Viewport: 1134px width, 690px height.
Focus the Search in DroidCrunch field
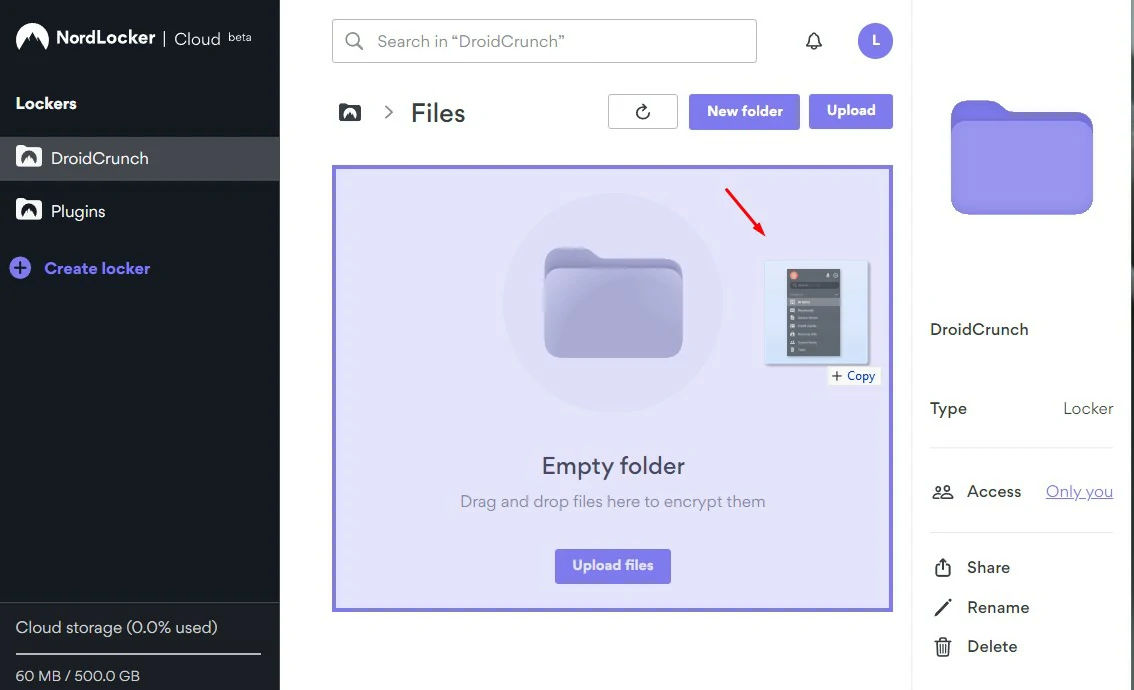[544, 41]
